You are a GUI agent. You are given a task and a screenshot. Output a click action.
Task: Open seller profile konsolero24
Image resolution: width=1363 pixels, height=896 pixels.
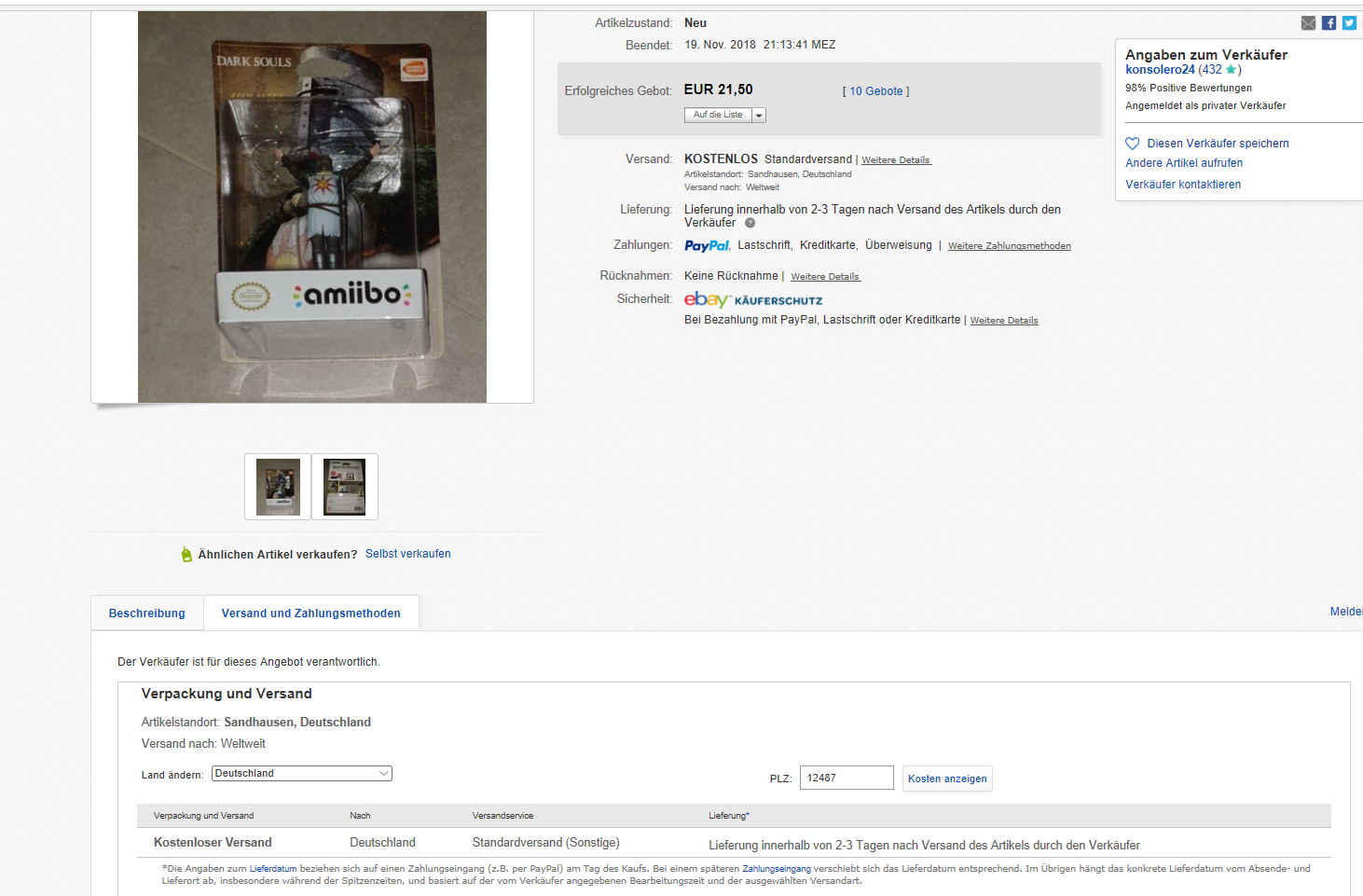coord(1160,70)
